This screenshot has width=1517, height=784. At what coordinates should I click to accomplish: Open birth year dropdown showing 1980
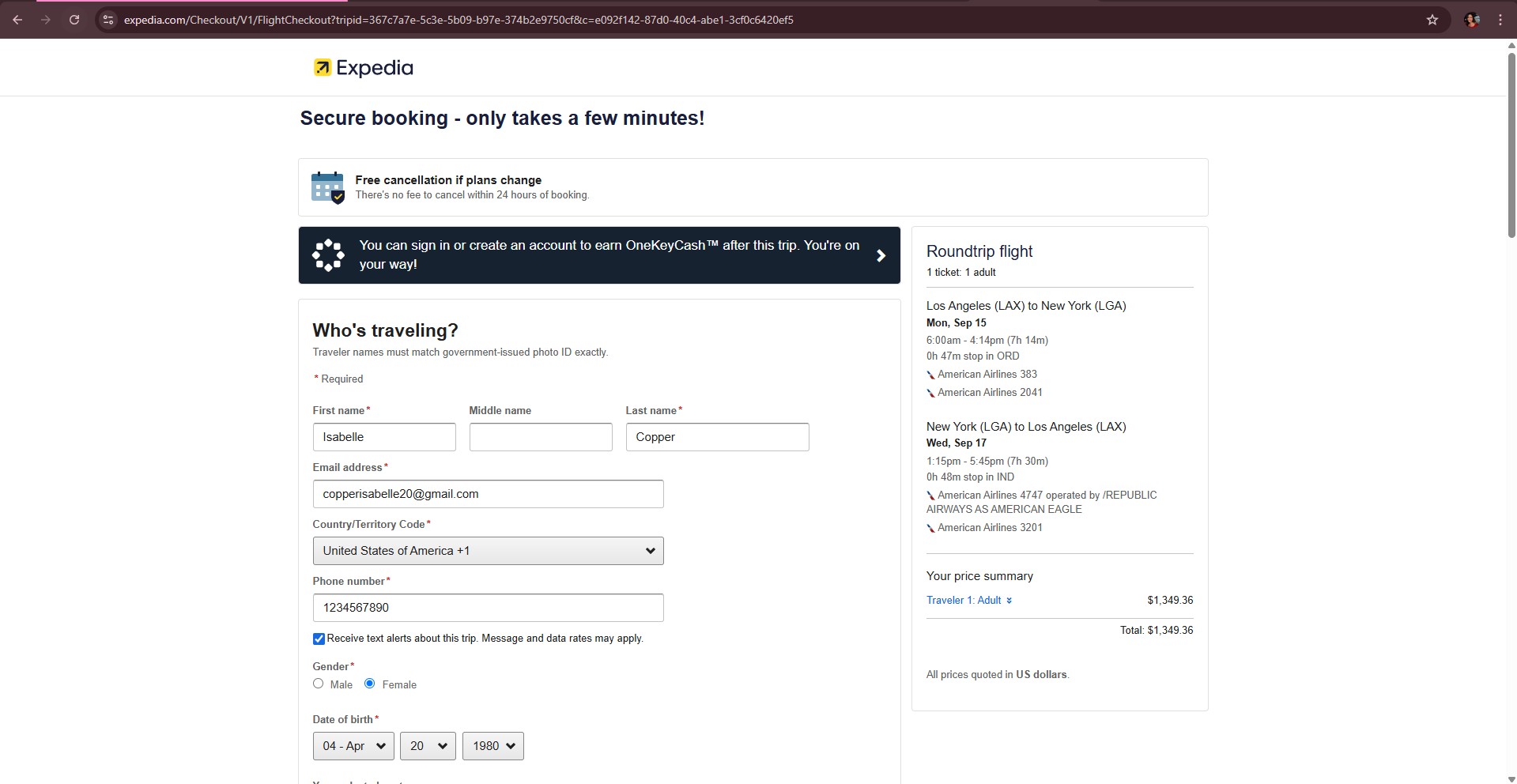(493, 746)
